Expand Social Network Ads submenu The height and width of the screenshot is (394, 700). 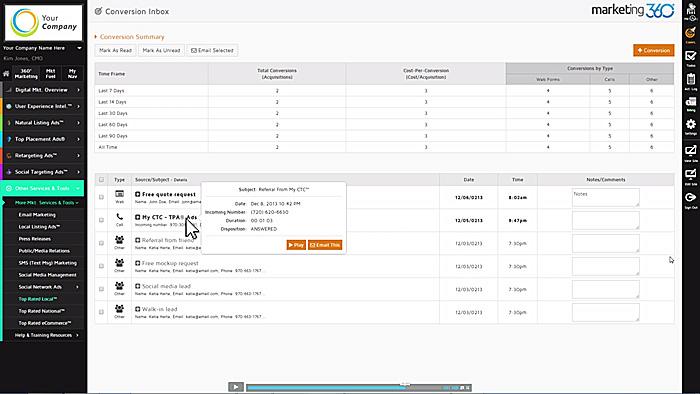point(78,287)
